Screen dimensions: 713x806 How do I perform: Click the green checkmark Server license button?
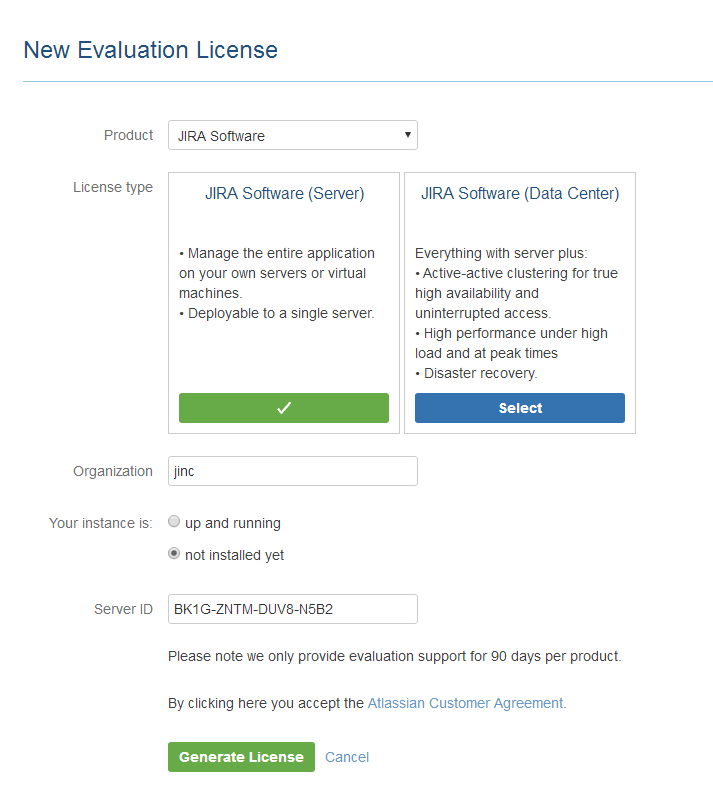coord(284,408)
